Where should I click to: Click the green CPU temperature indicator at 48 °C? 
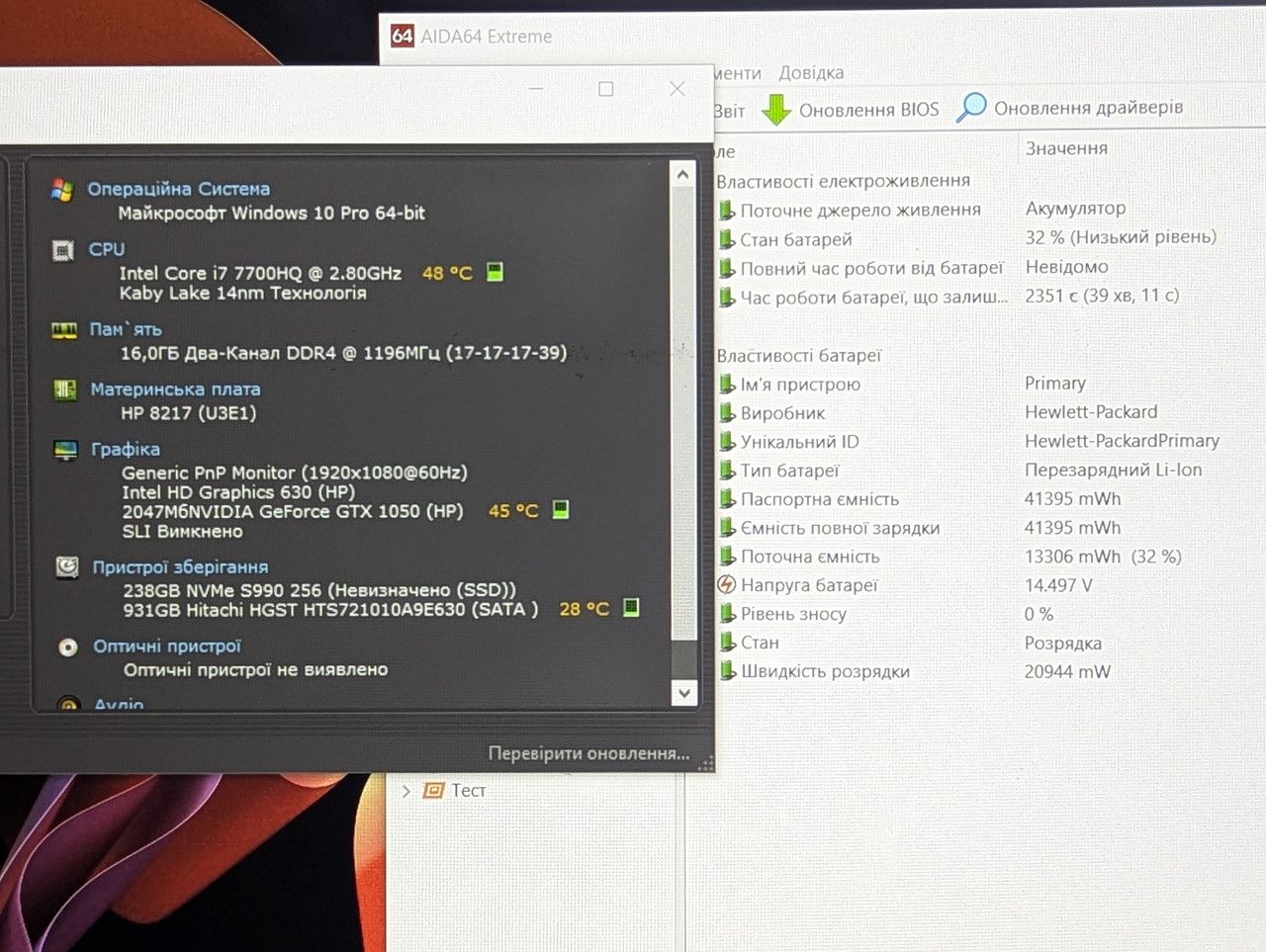click(496, 272)
